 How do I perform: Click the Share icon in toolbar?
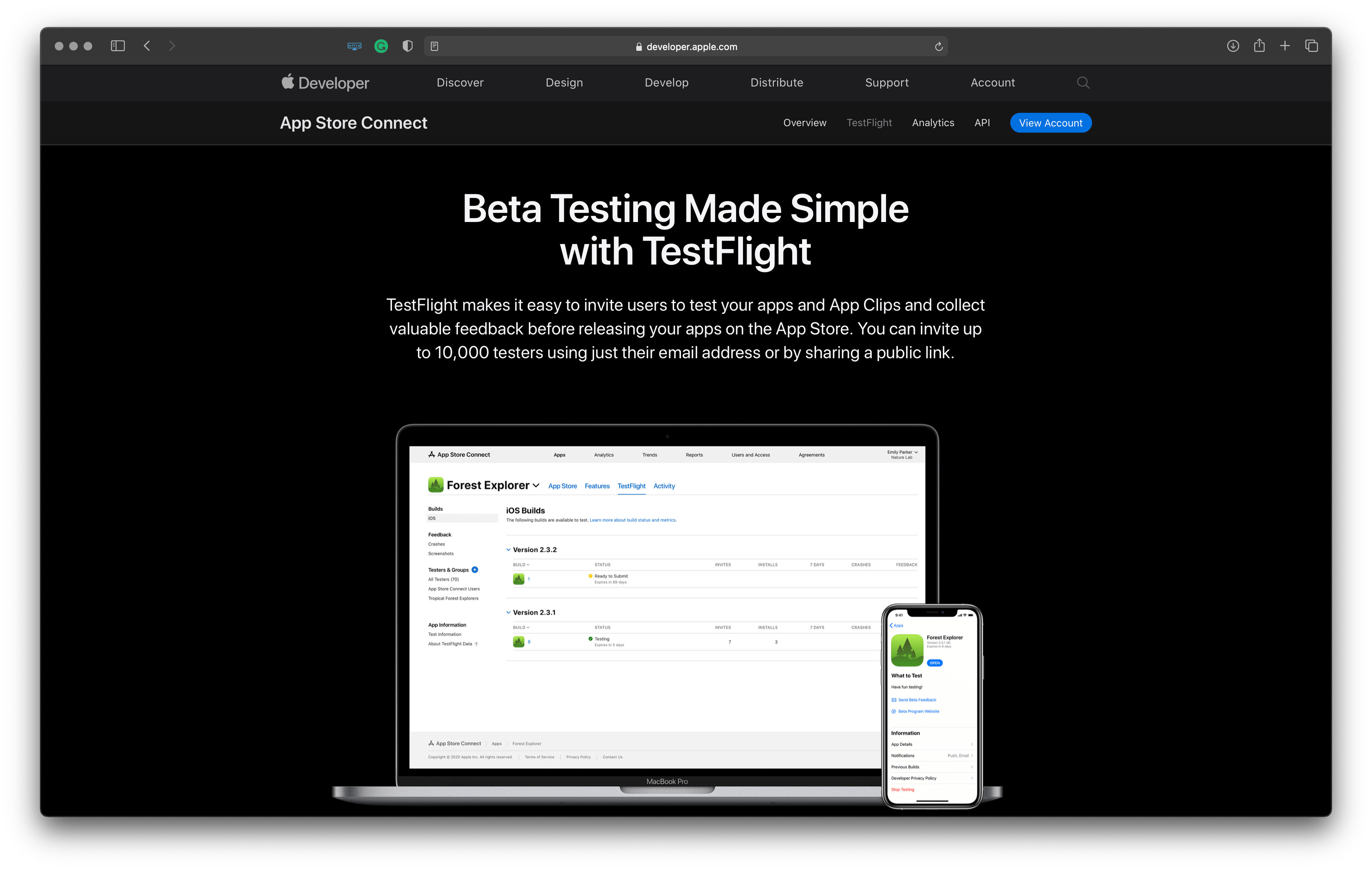1259,45
